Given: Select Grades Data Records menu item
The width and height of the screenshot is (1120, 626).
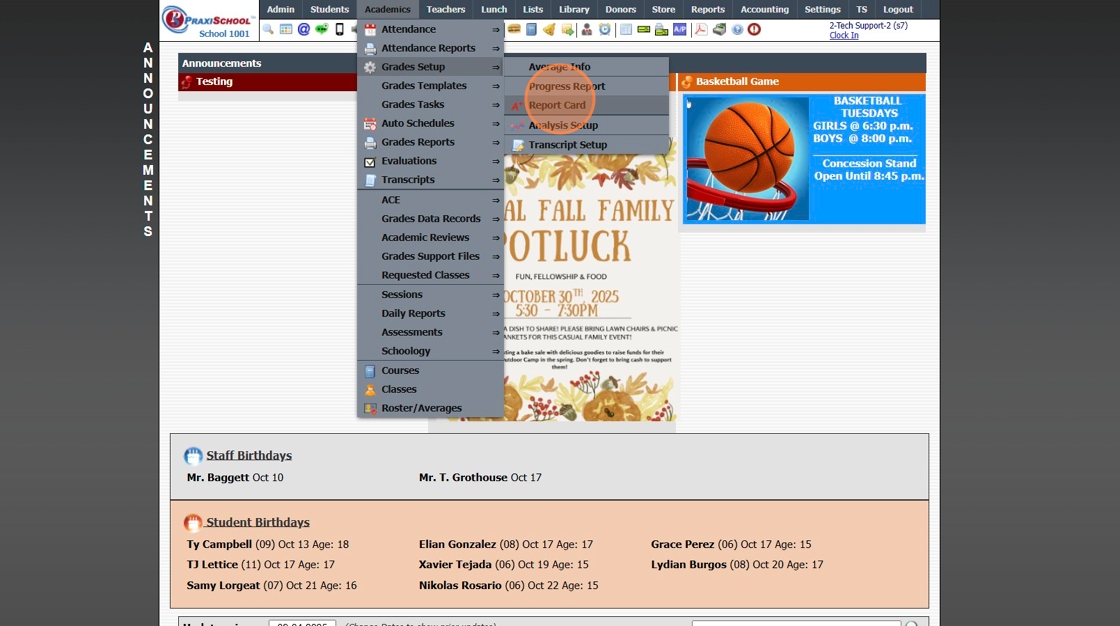Looking at the screenshot, I should point(431,219).
